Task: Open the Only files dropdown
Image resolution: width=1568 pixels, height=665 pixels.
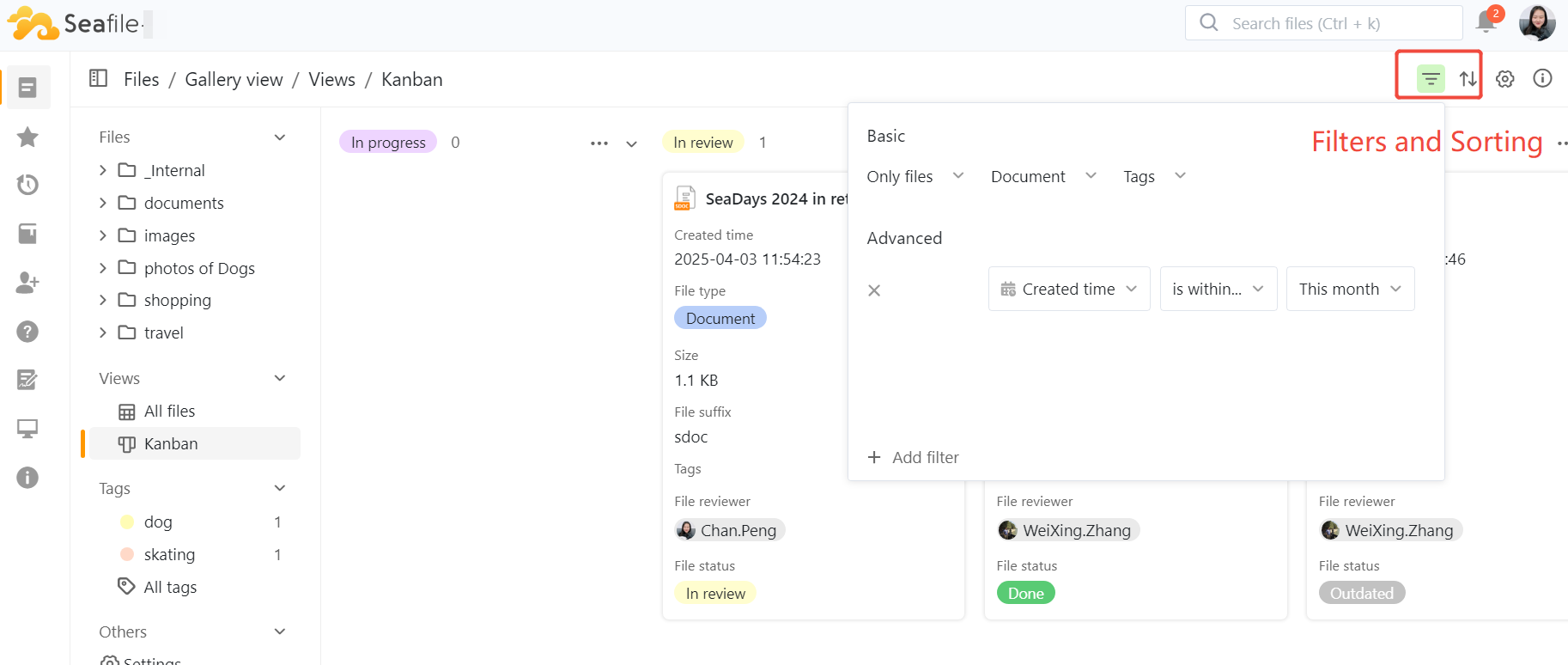Action: pos(915,176)
